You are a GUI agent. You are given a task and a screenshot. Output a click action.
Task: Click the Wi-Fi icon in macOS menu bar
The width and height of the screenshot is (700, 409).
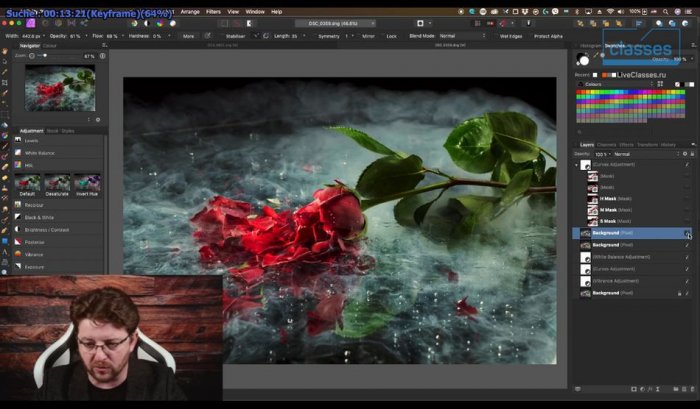click(610, 11)
